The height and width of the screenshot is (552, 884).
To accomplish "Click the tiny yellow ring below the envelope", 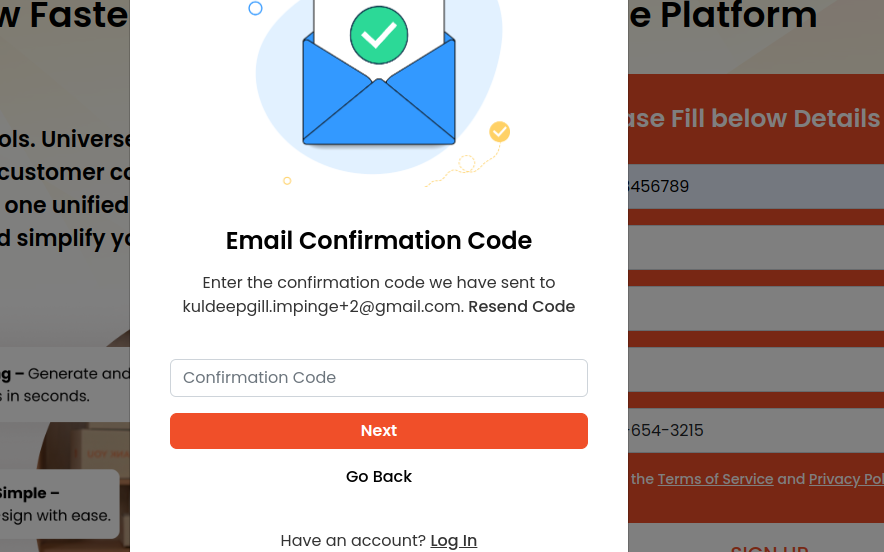I will click(287, 181).
